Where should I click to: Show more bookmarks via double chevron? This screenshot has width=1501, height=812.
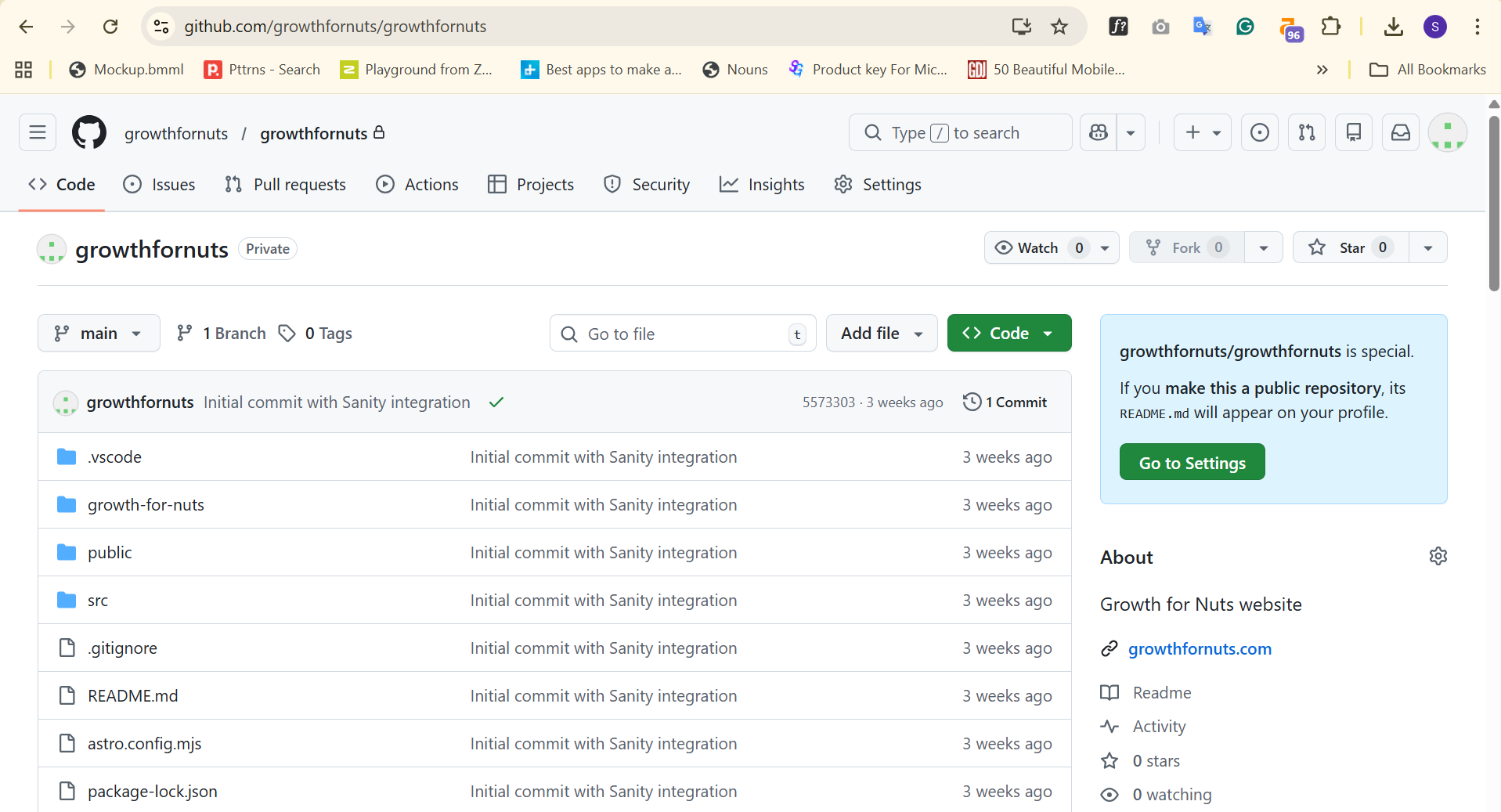click(x=1322, y=70)
